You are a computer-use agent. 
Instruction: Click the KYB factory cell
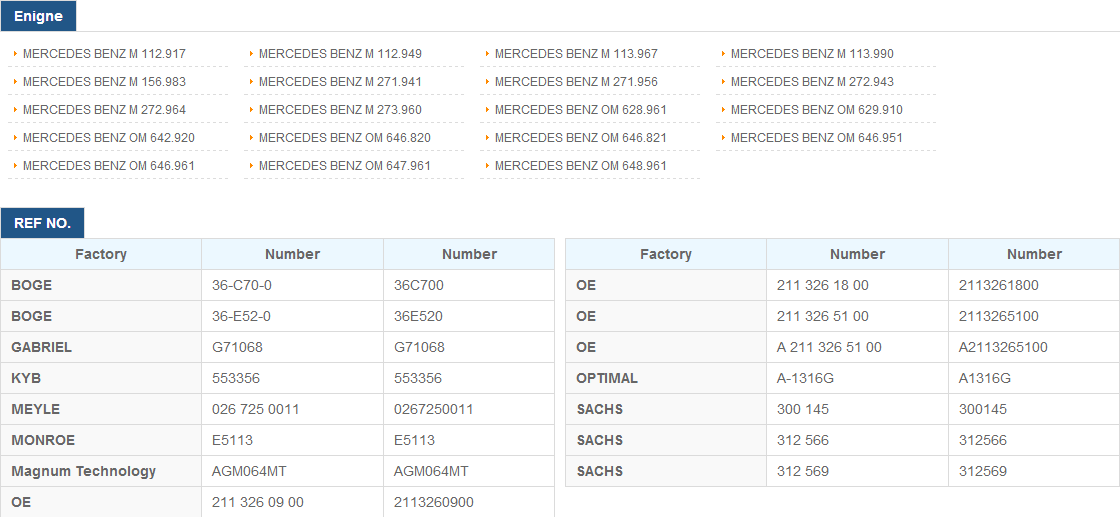pos(101,378)
